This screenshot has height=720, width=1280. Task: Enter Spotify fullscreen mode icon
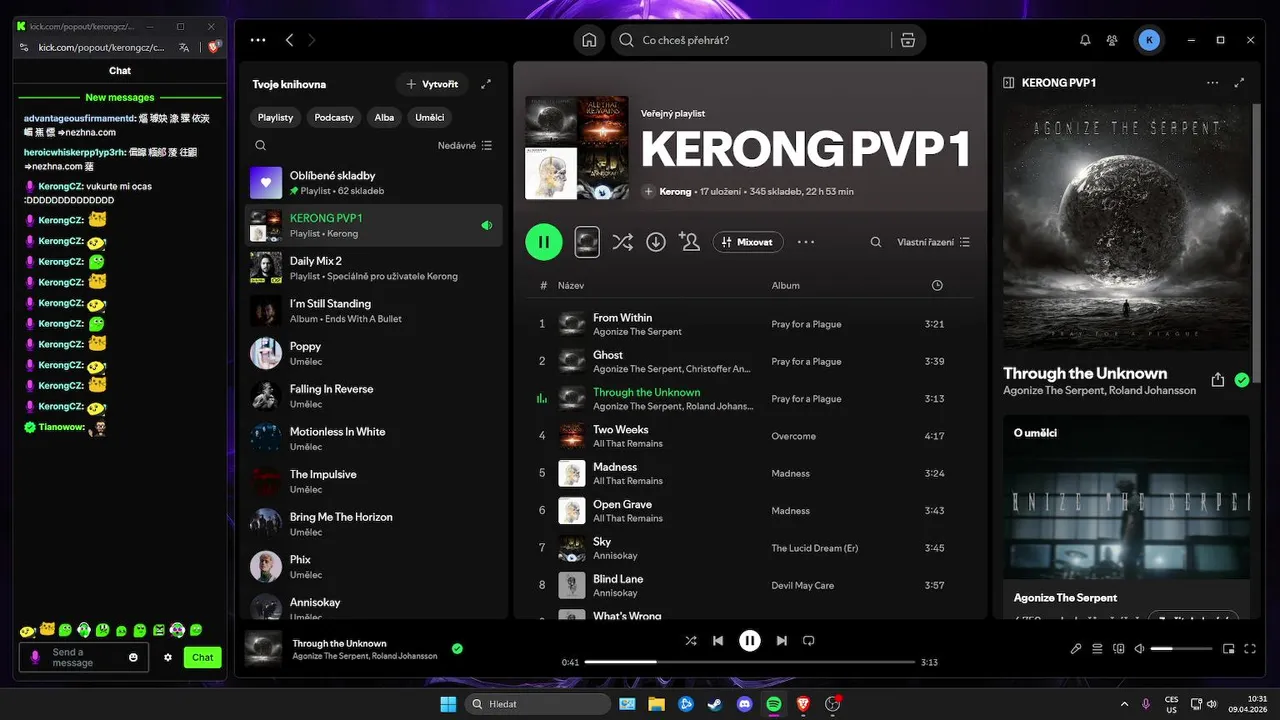click(x=1251, y=649)
